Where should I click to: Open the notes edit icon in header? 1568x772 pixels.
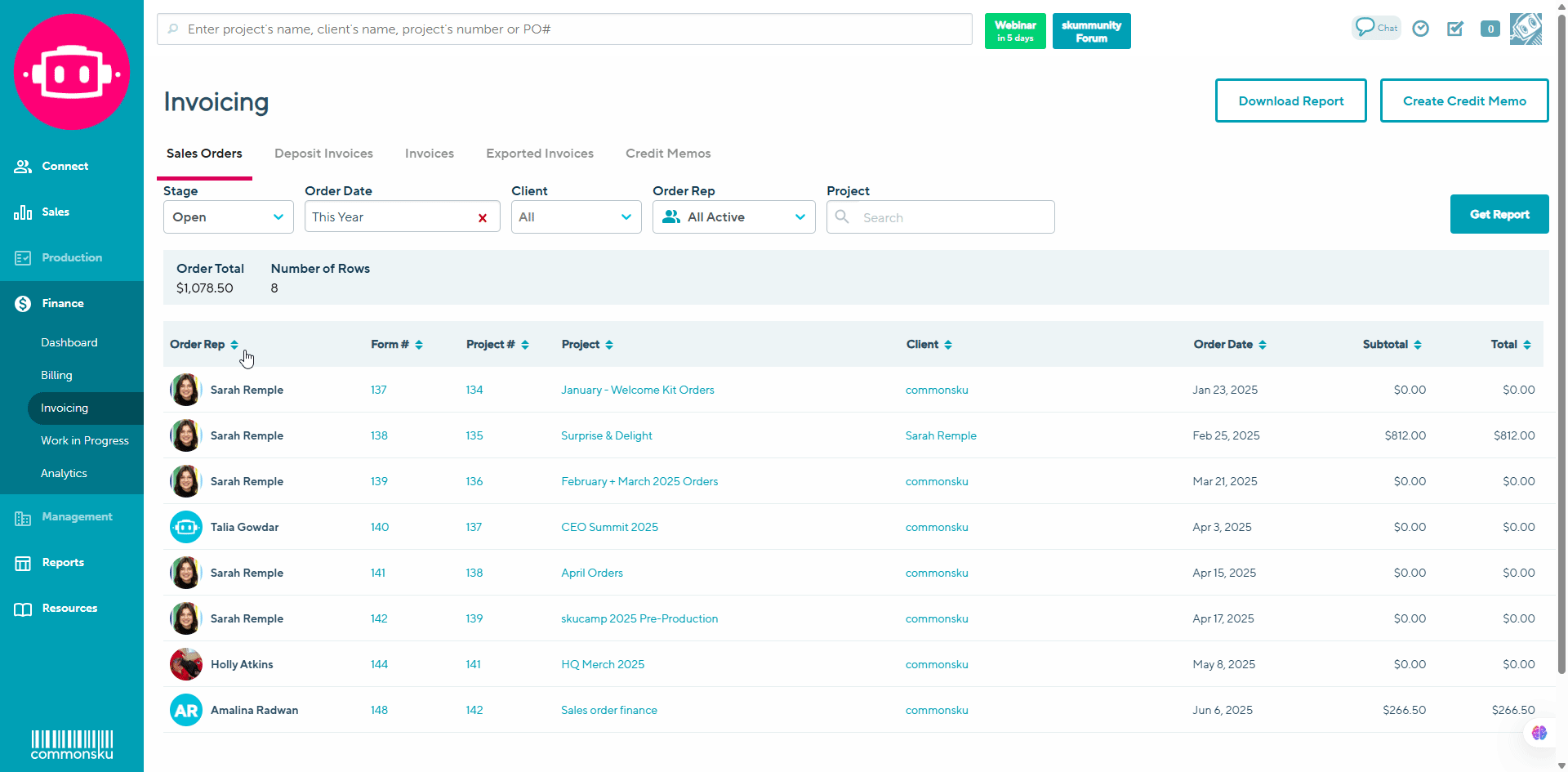tap(1455, 29)
